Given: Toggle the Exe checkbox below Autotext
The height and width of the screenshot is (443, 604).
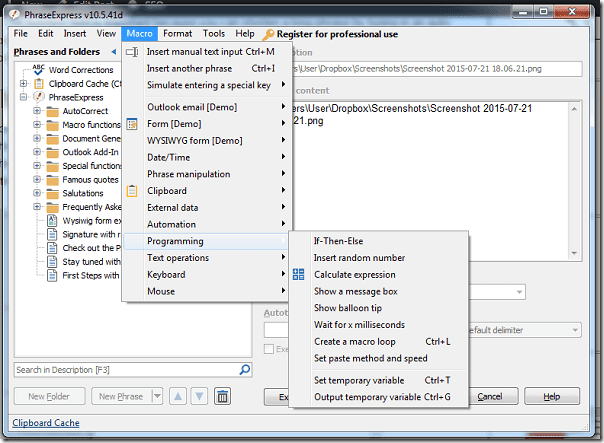Looking at the screenshot, I should [268, 349].
